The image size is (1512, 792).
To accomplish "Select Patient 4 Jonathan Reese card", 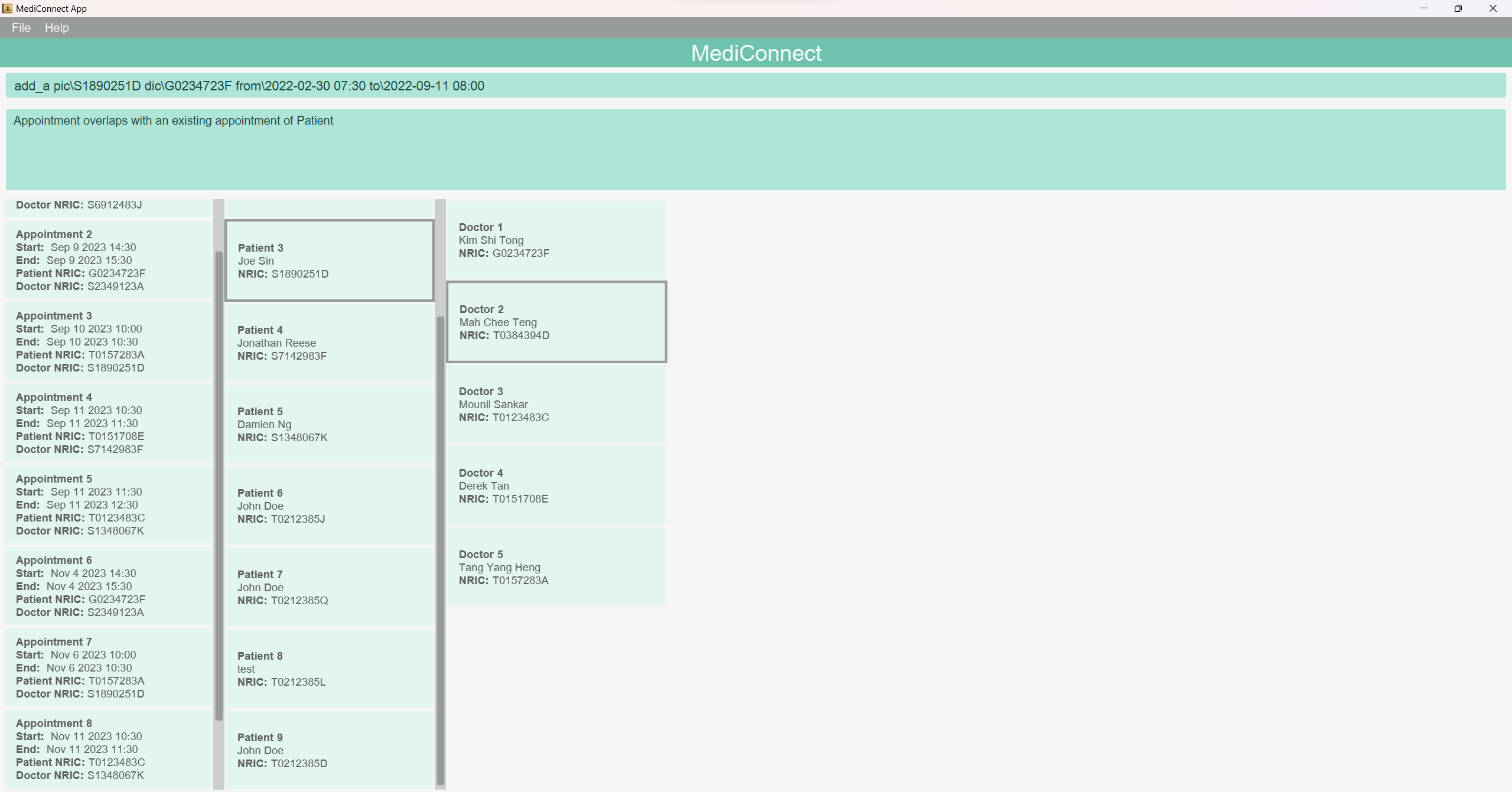I will 329,343.
